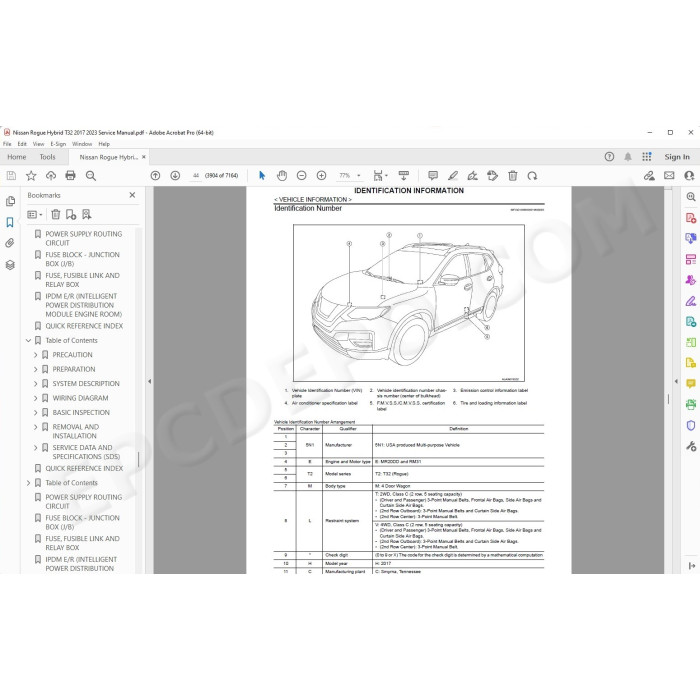Open the Edit menu

pos(22,144)
